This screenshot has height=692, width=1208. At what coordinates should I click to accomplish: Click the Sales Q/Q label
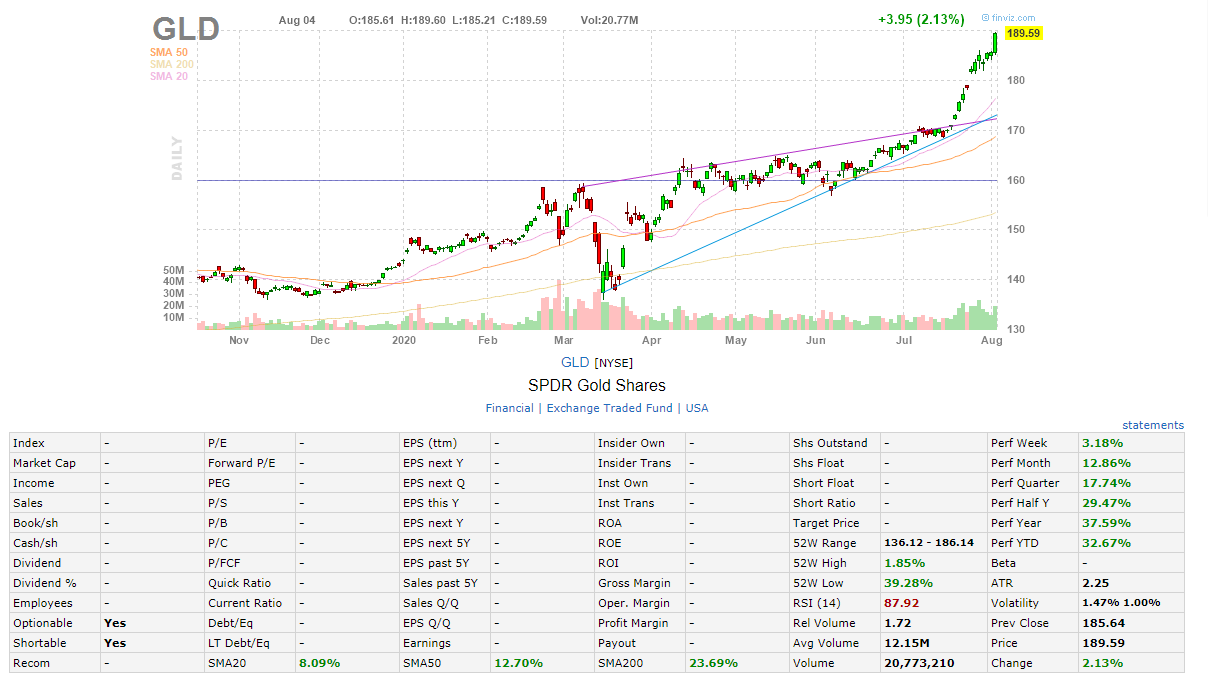pyautogui.click(x=431, y=603)
